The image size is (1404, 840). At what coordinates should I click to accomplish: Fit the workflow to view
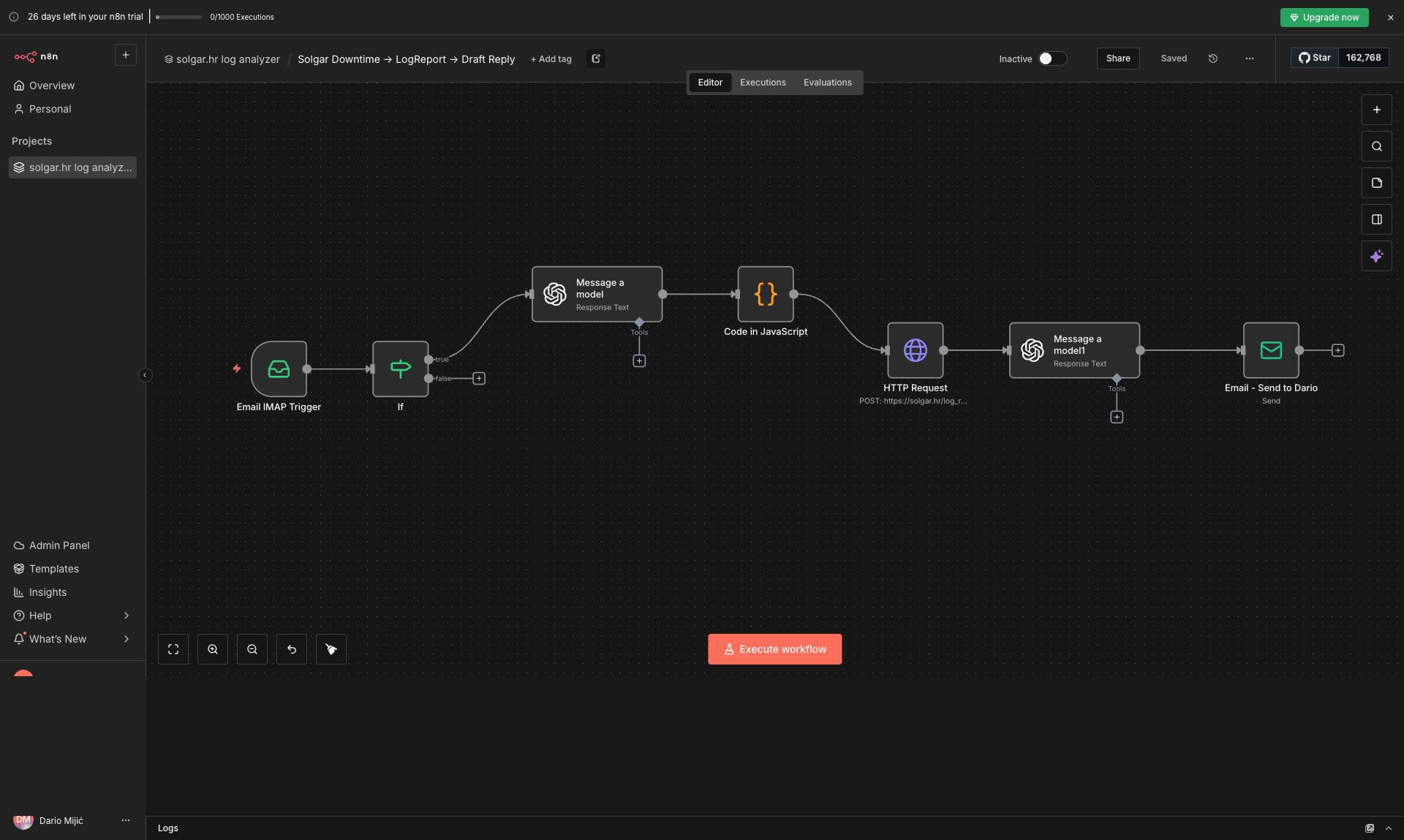(x=173, y=649)
